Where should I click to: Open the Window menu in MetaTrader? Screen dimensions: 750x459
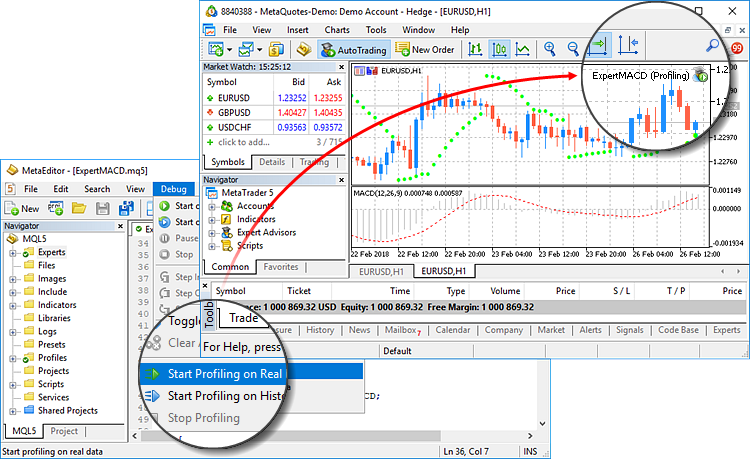[418, 30]
